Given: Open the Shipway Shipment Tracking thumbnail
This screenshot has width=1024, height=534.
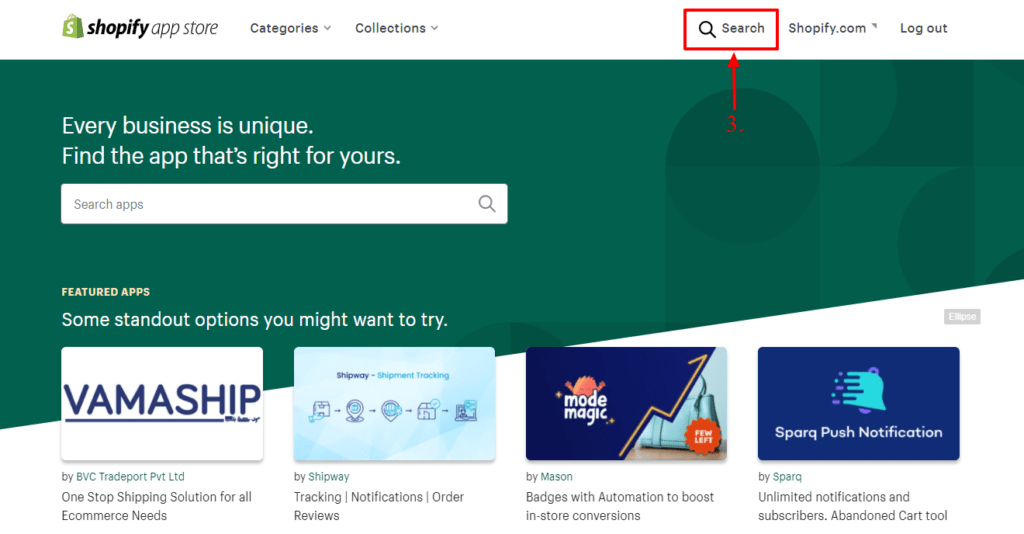Looking at the screenshot, I should [394, 403].
